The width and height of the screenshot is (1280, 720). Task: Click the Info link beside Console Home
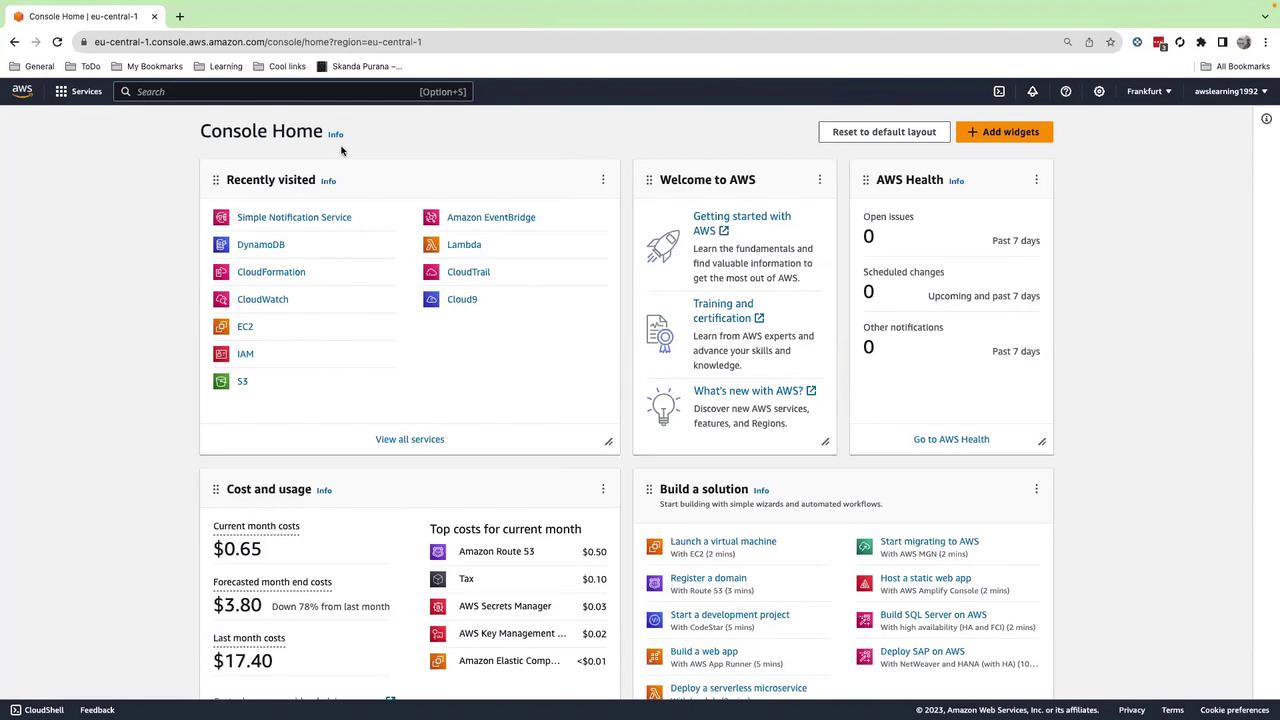(336, 134)
